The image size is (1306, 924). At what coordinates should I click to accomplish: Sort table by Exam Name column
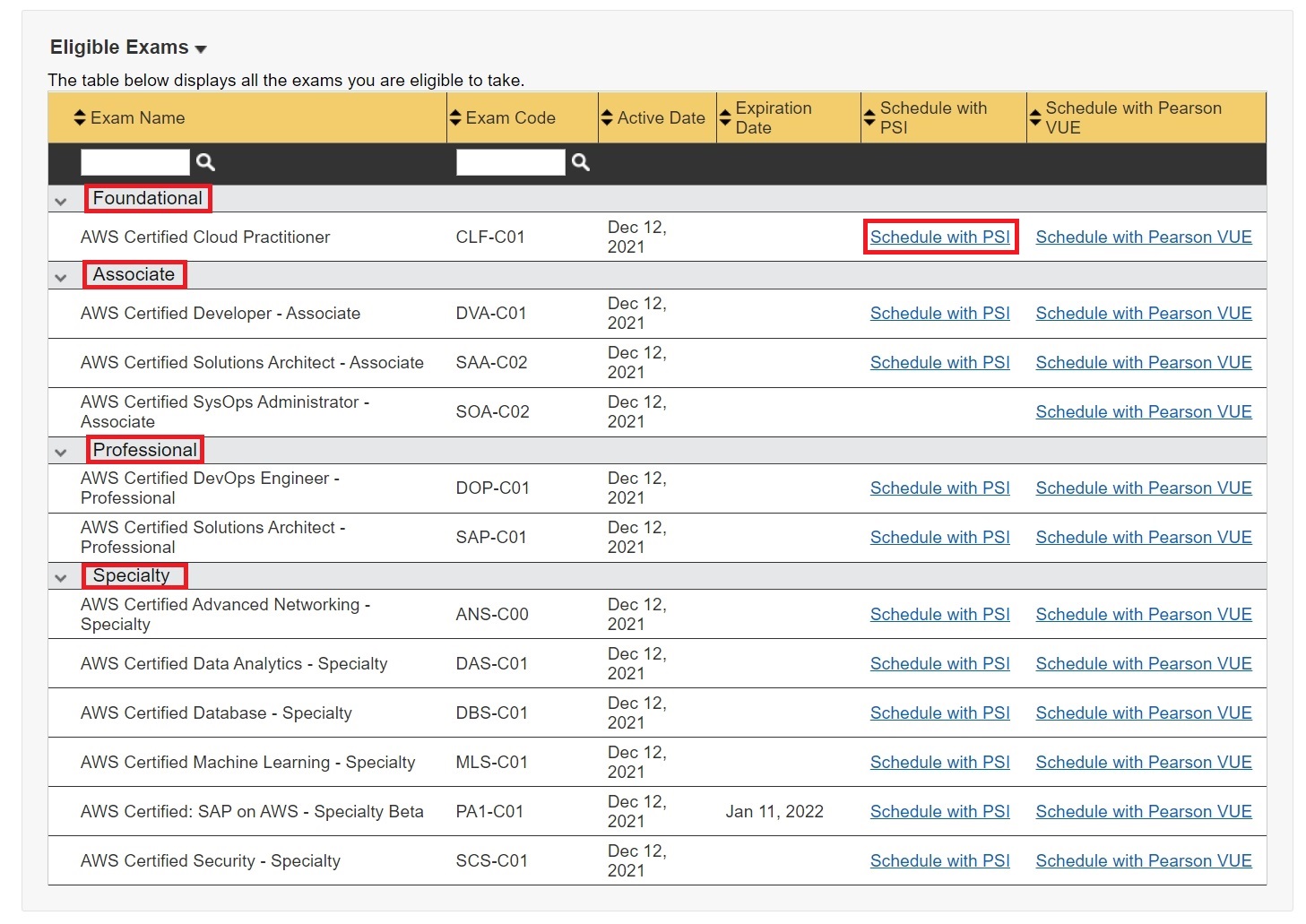coord(80,117)
